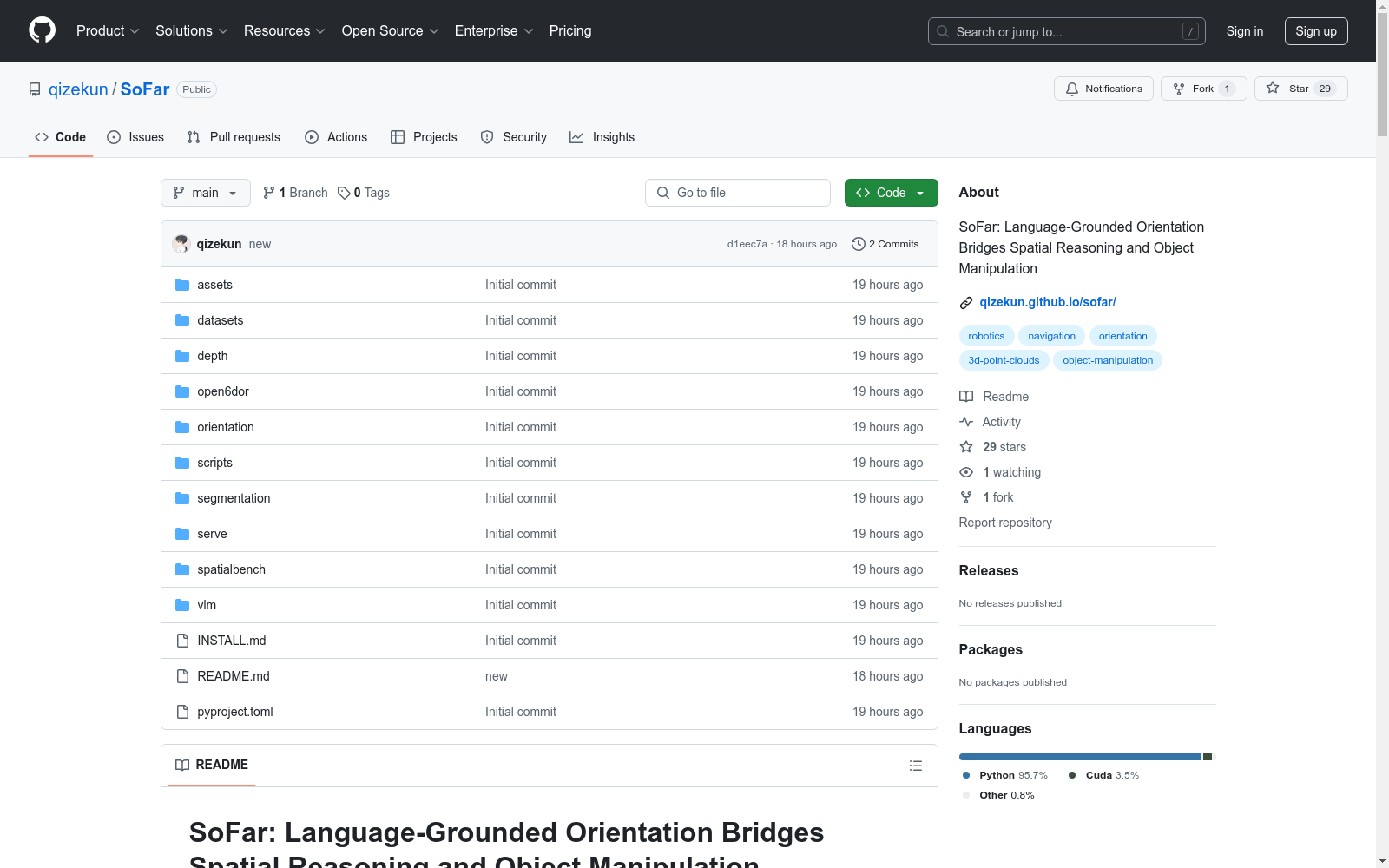Image resolution: width=1389 pixels, height=868 pixels.
Task: Click the Sign up button
Action: coord(1316,31)
